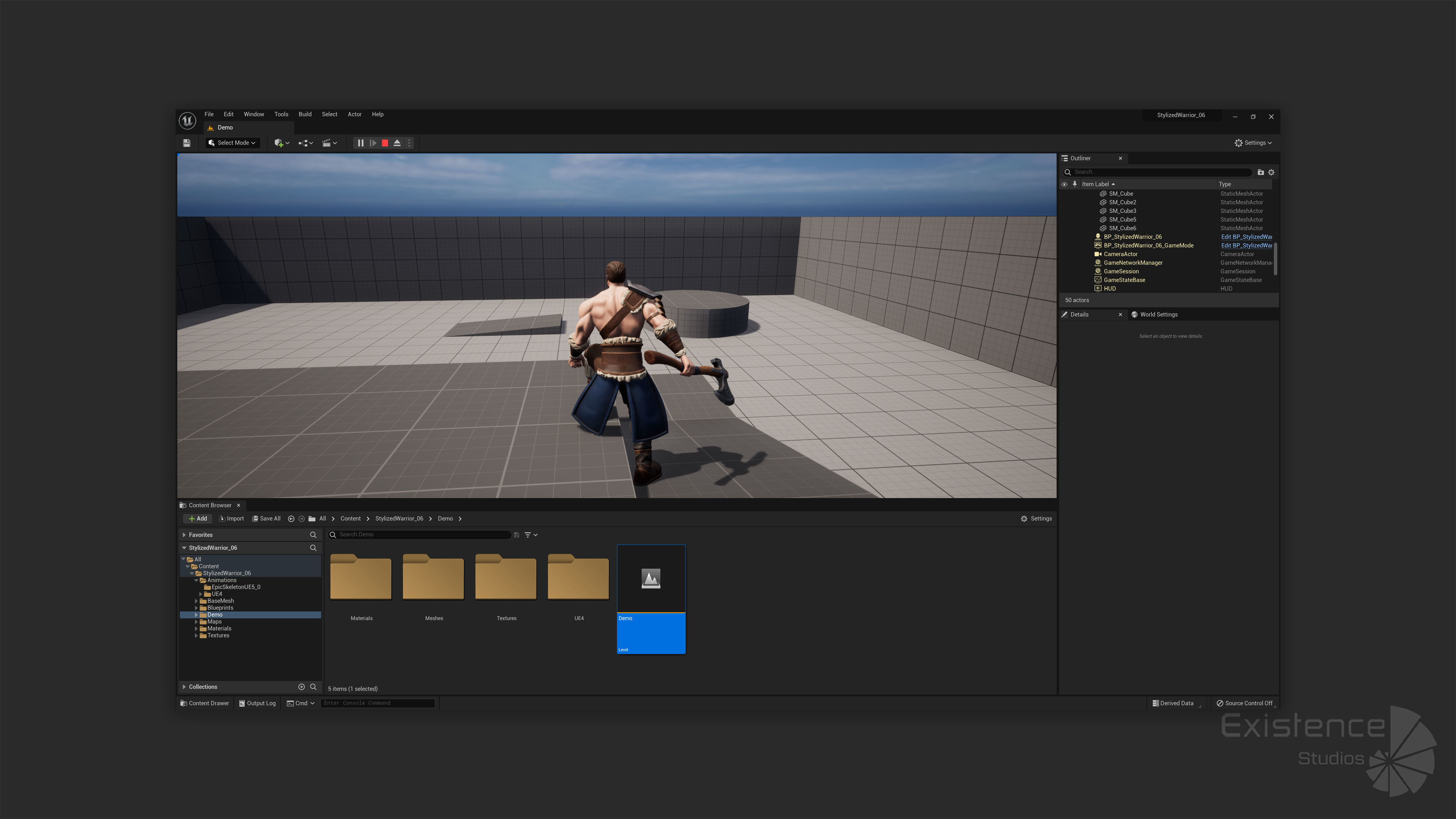Click the Unreal Engine logo icon
This screenshot has height=819, width=1456.
coord(187,120)
